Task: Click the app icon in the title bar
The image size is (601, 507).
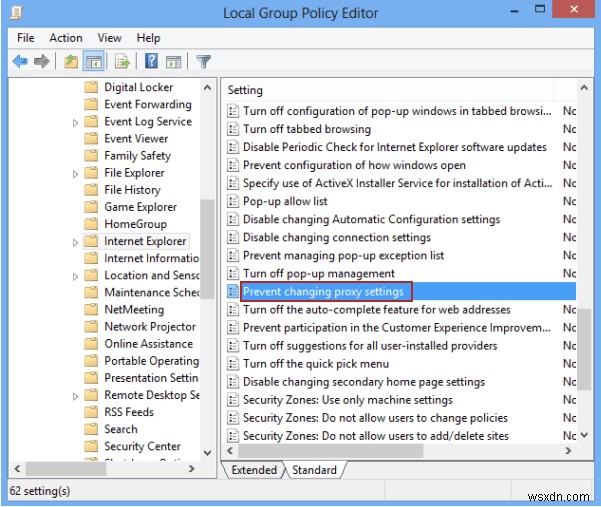Action: click(x=16, y=13)
